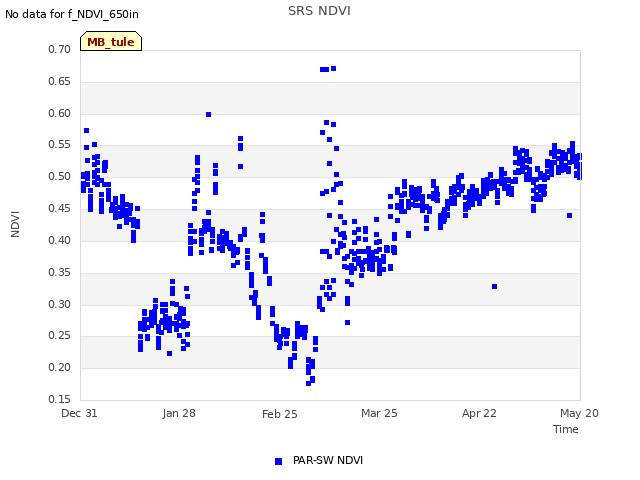Click the Time x-axis label
This screenshot has width=640, height=480.
[x=565, y=429]
